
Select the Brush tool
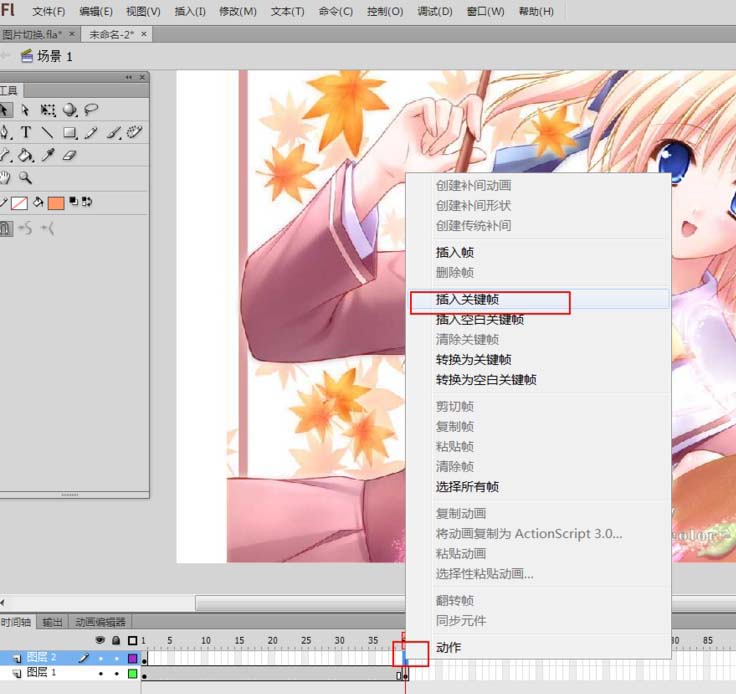(x=113, y=133)
